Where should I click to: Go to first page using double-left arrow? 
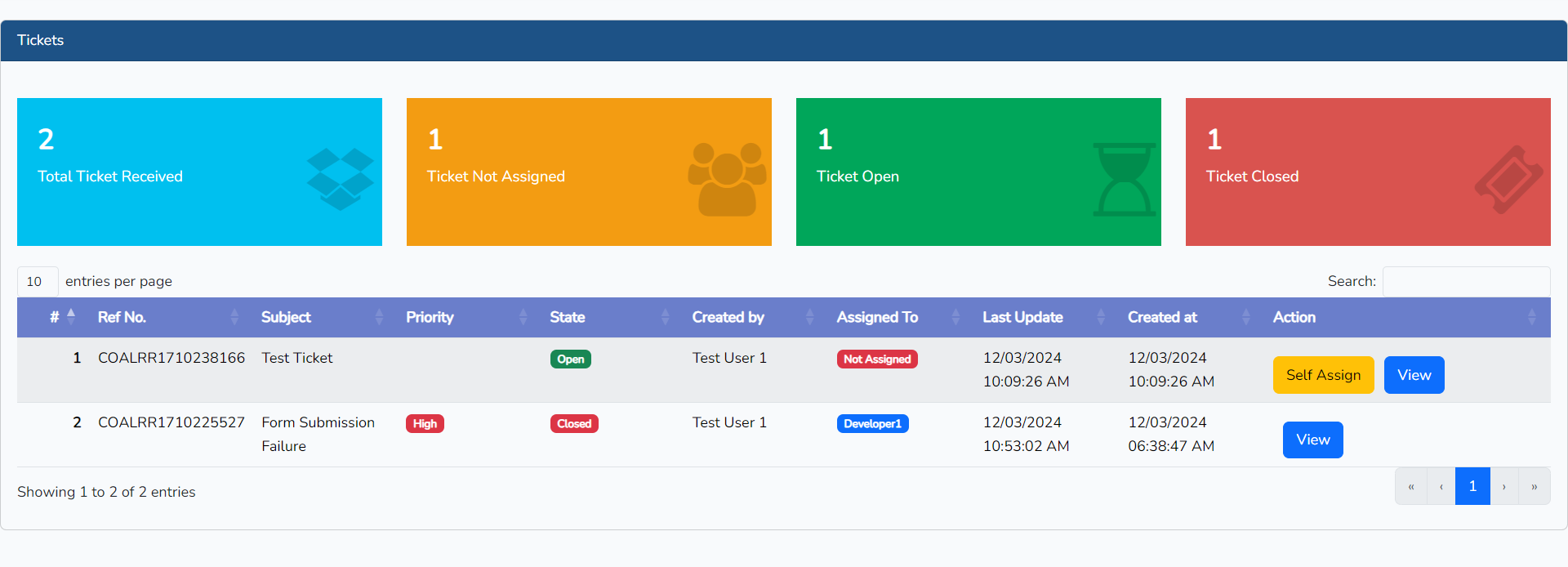pos(1410,487)
